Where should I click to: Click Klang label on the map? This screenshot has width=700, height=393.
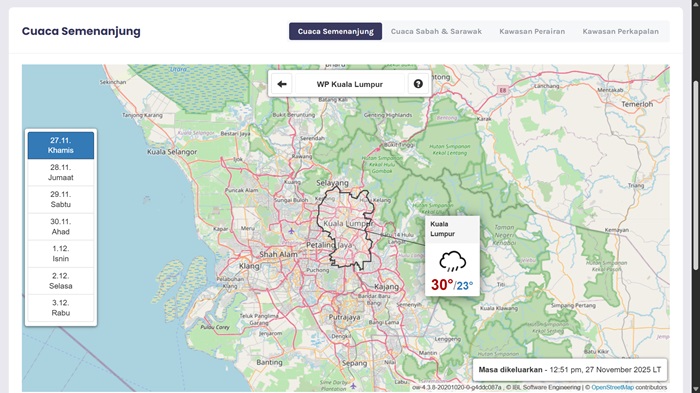point(249,266)
